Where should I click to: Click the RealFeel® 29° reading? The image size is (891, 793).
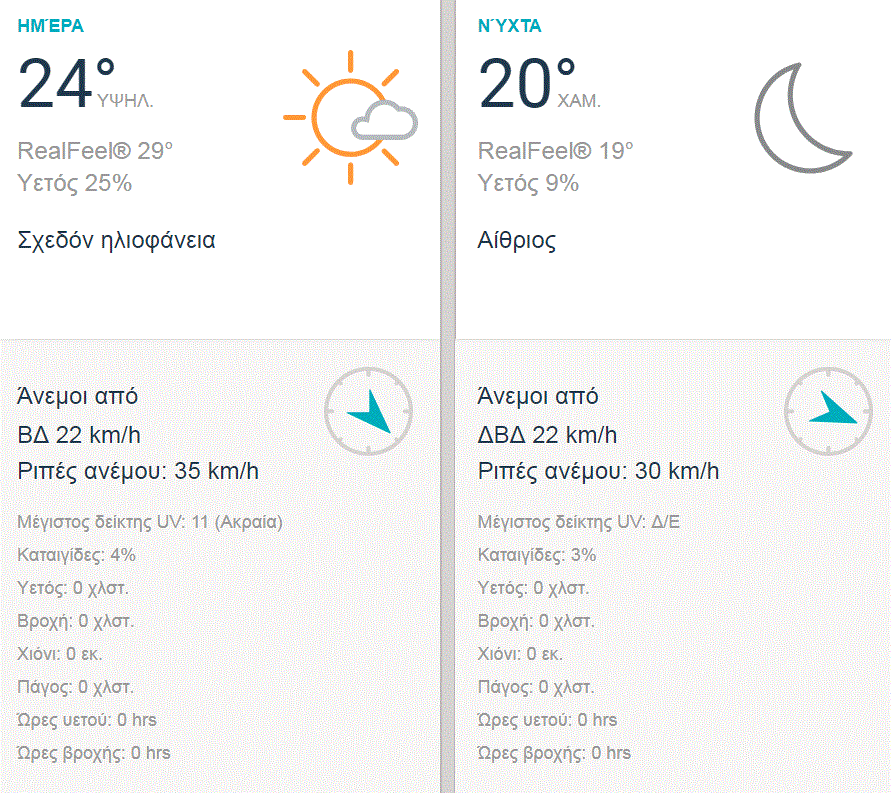(x=96, y=151)
